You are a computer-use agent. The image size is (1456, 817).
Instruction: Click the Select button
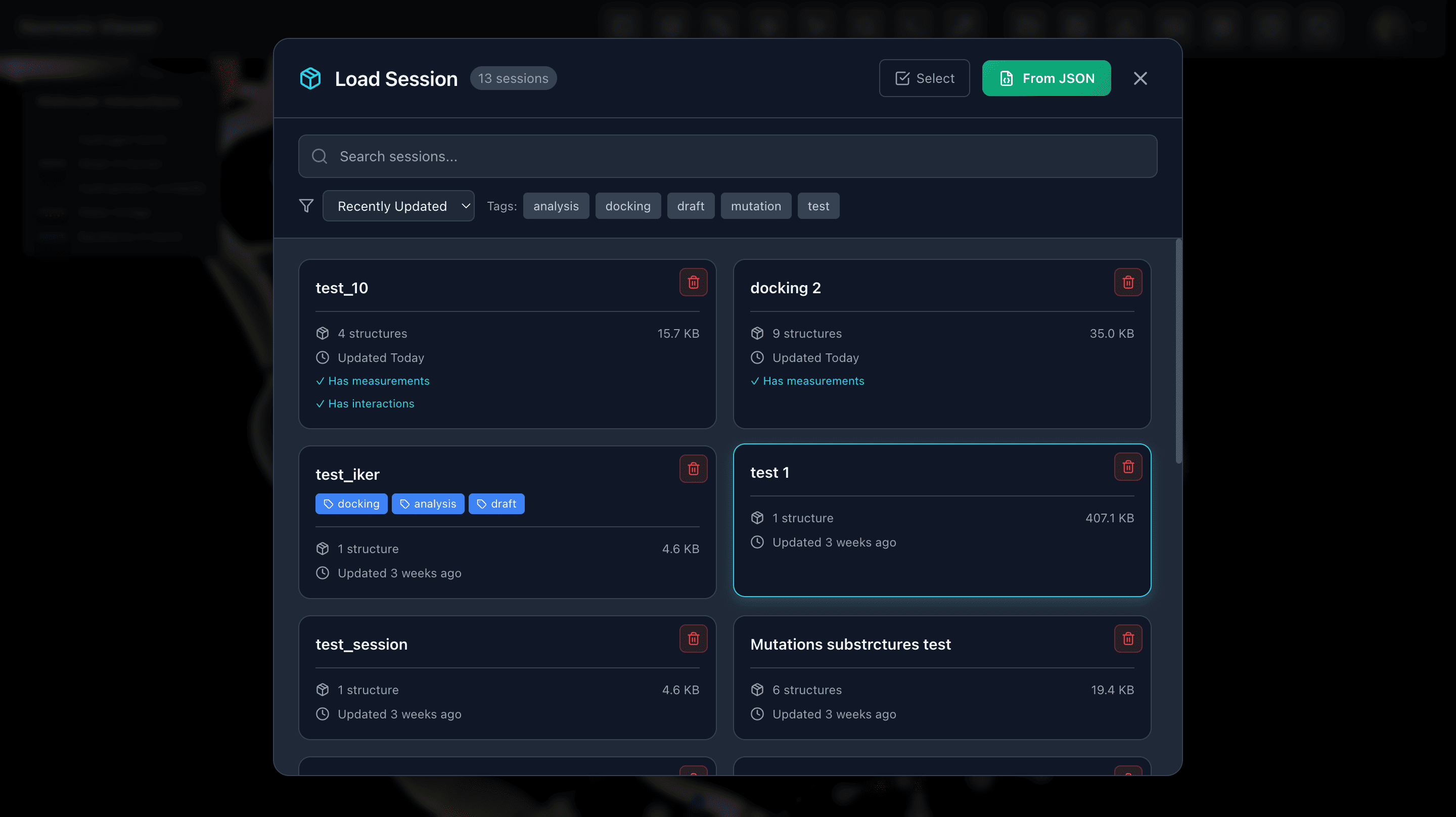click(924, 78)
